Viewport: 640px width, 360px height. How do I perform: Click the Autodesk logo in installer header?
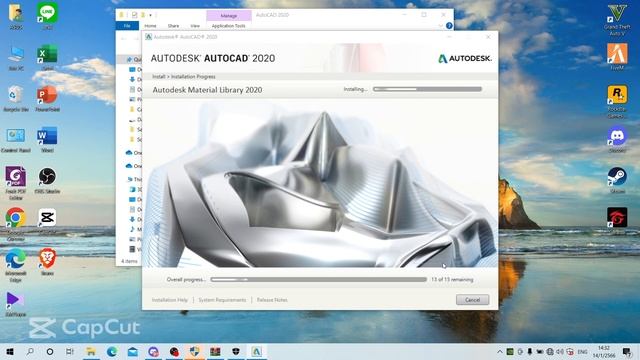(x=465, y=58)
